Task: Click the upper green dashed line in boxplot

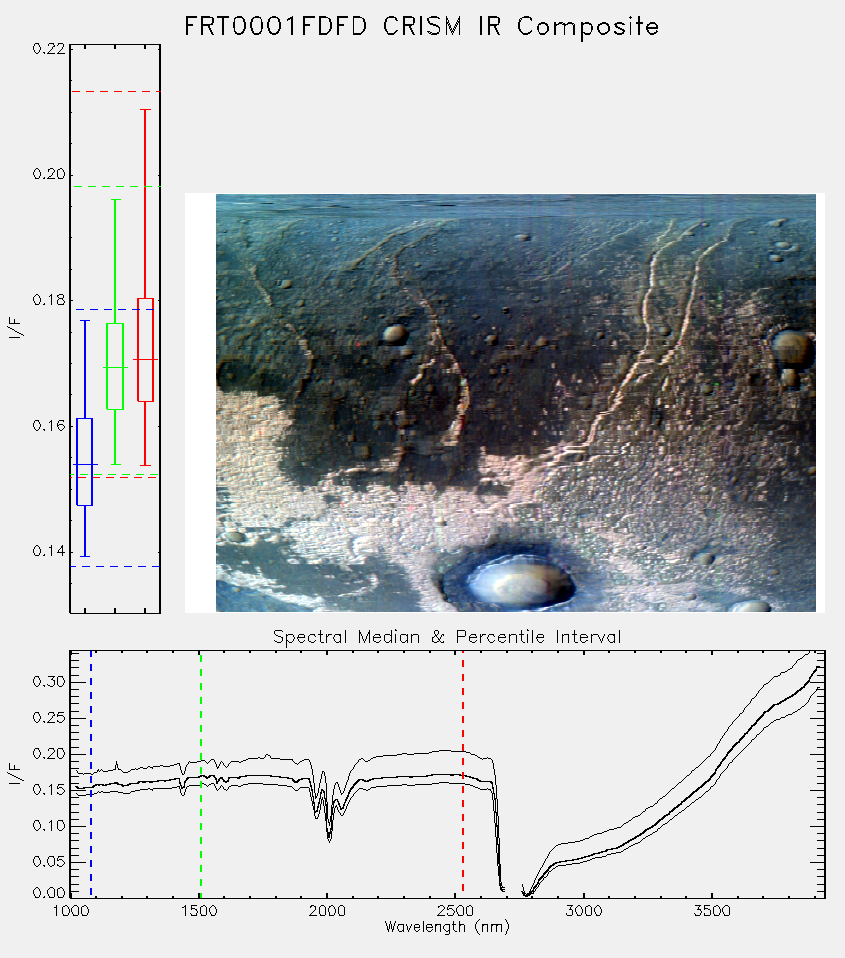Action: 115,186
